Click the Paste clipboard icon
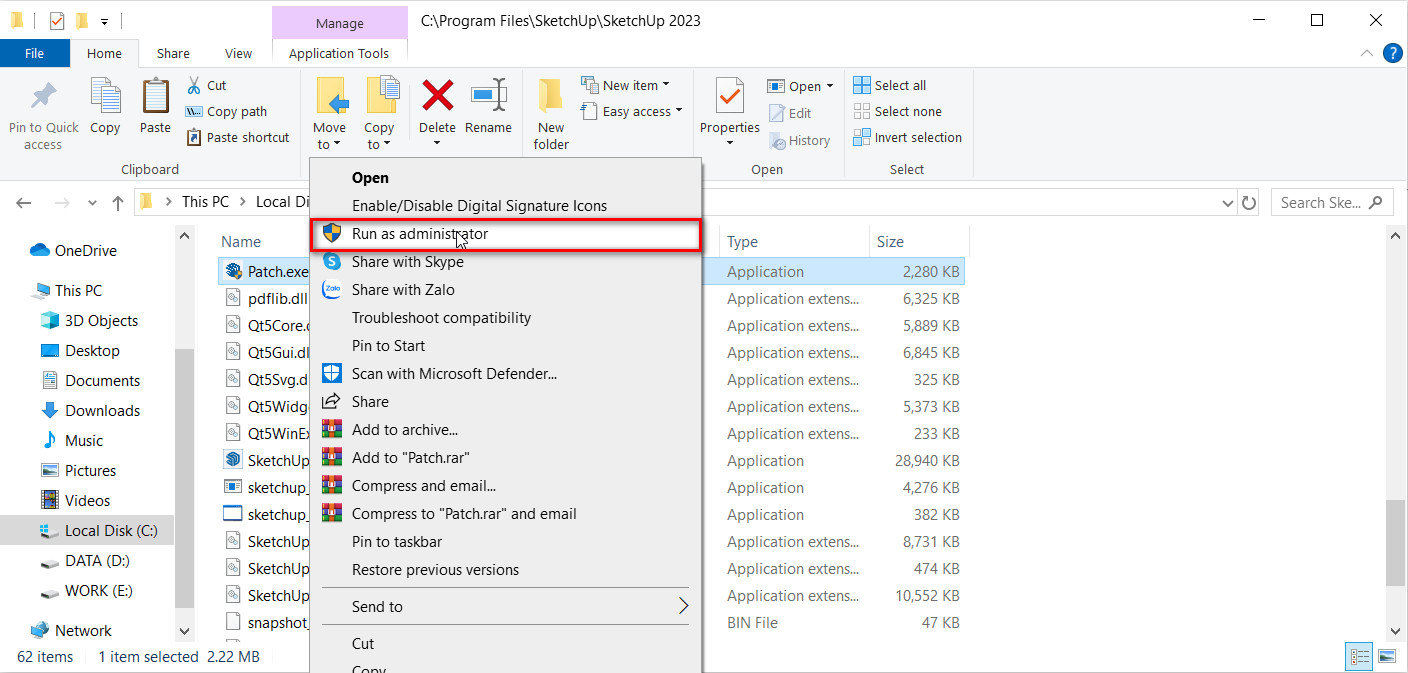1408x673 pixels. coord(155,97)
